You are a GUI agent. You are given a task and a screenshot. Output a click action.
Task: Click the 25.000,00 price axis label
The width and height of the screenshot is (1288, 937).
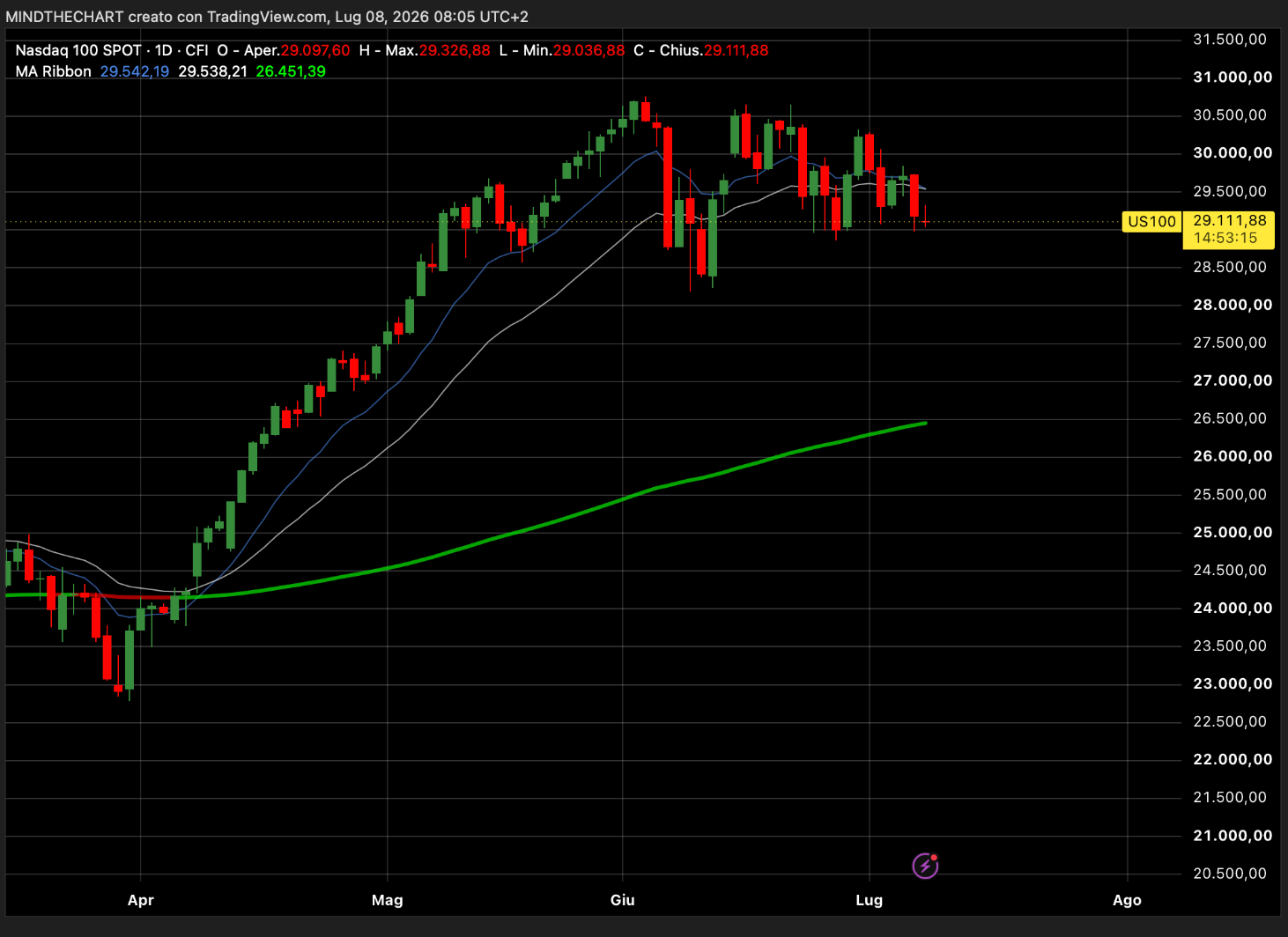(x=1232, y=532)
